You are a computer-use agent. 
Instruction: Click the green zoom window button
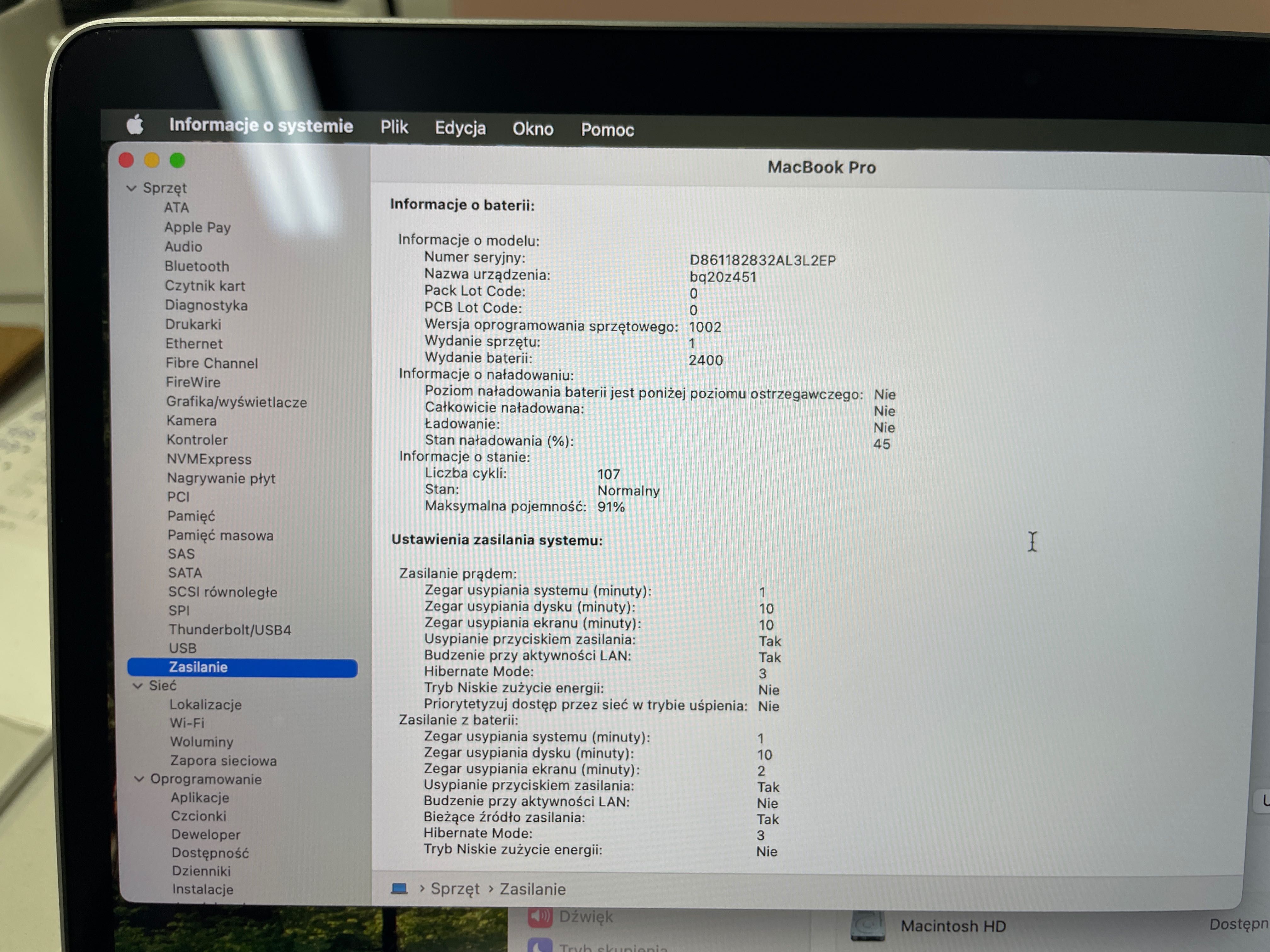tap(177, 161)
